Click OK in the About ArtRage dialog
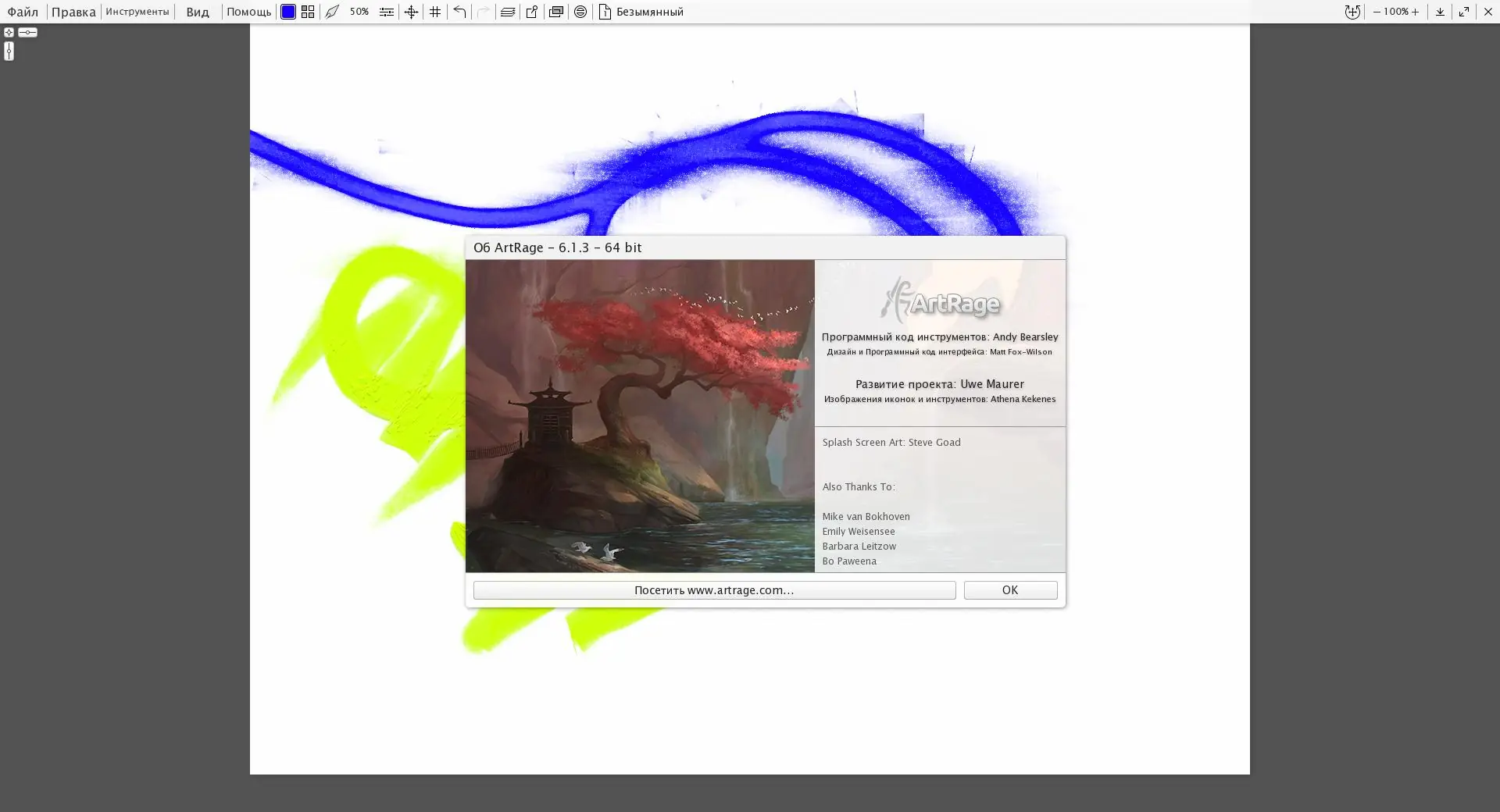Viewport: 1500px width, 812px height. [x=1010, y=590]
